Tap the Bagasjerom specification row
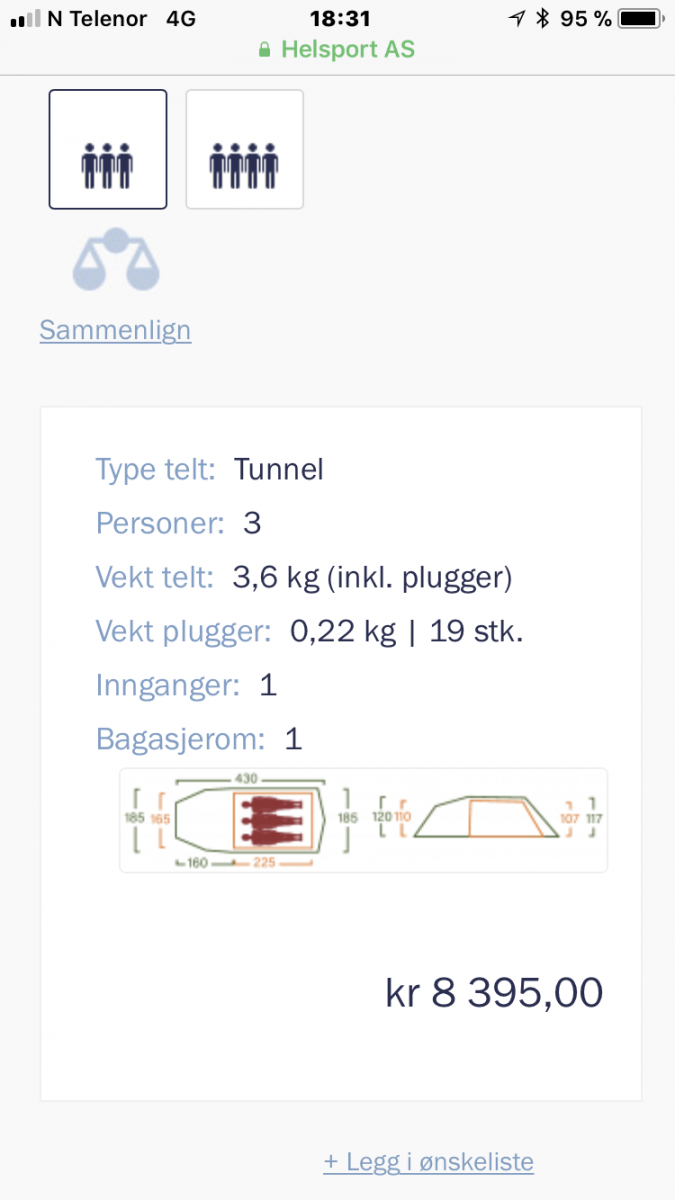675x1200 pixels. (x=199, y=739)
